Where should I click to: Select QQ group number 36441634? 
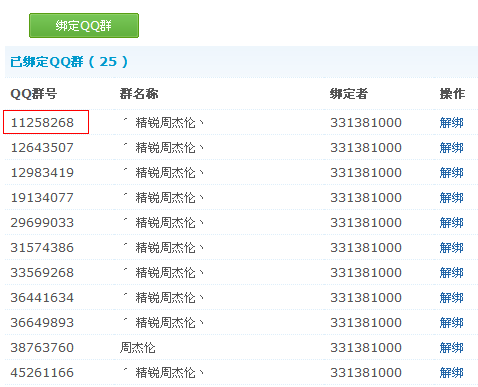click(42, 298)
